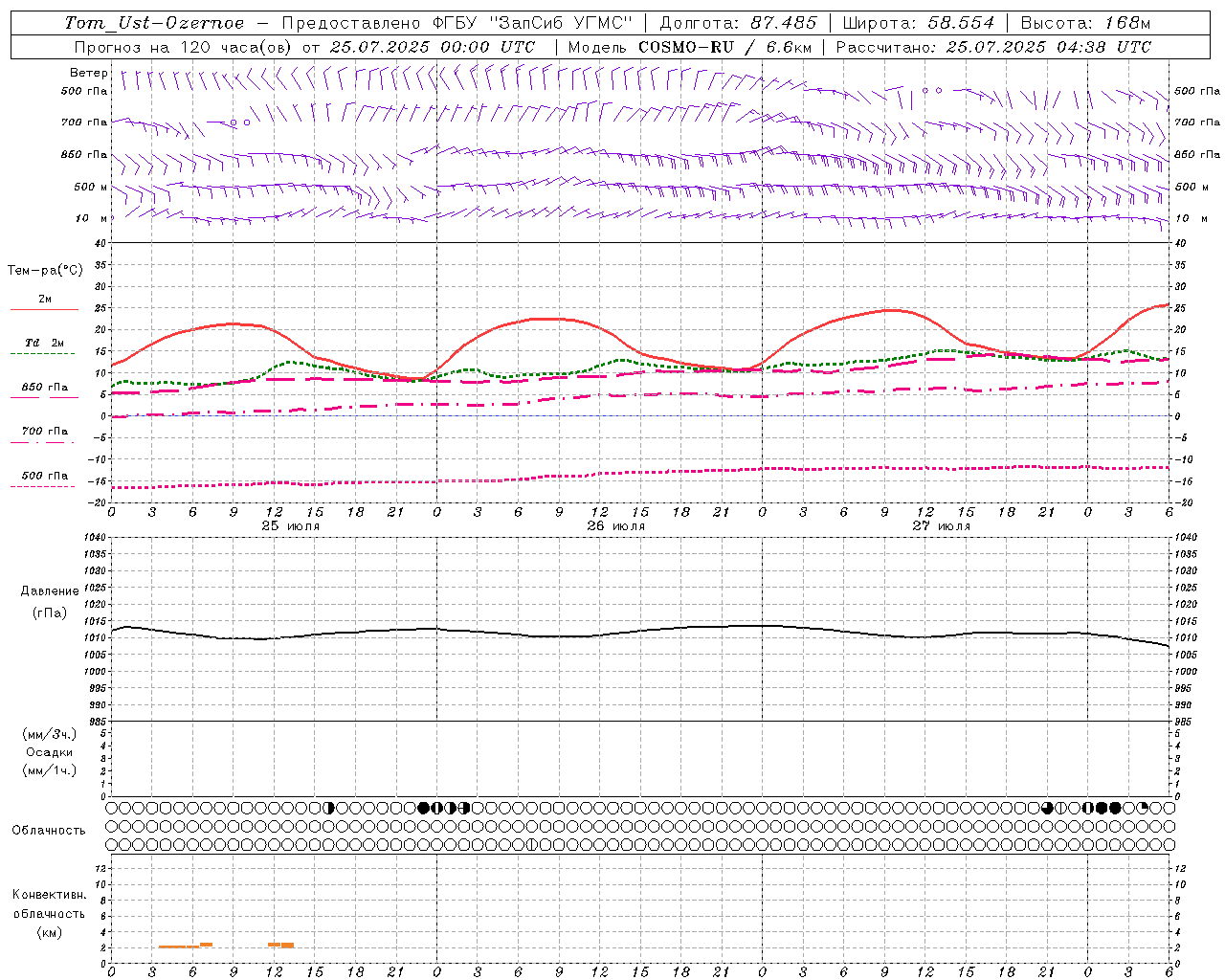The width and height of the screenshot is (1225, 980).
Task: Click the Давление panel label
Action: 50,591
